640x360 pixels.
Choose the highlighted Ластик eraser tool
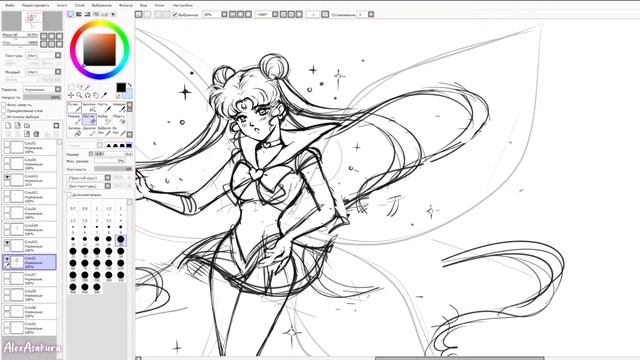[89, 119]
